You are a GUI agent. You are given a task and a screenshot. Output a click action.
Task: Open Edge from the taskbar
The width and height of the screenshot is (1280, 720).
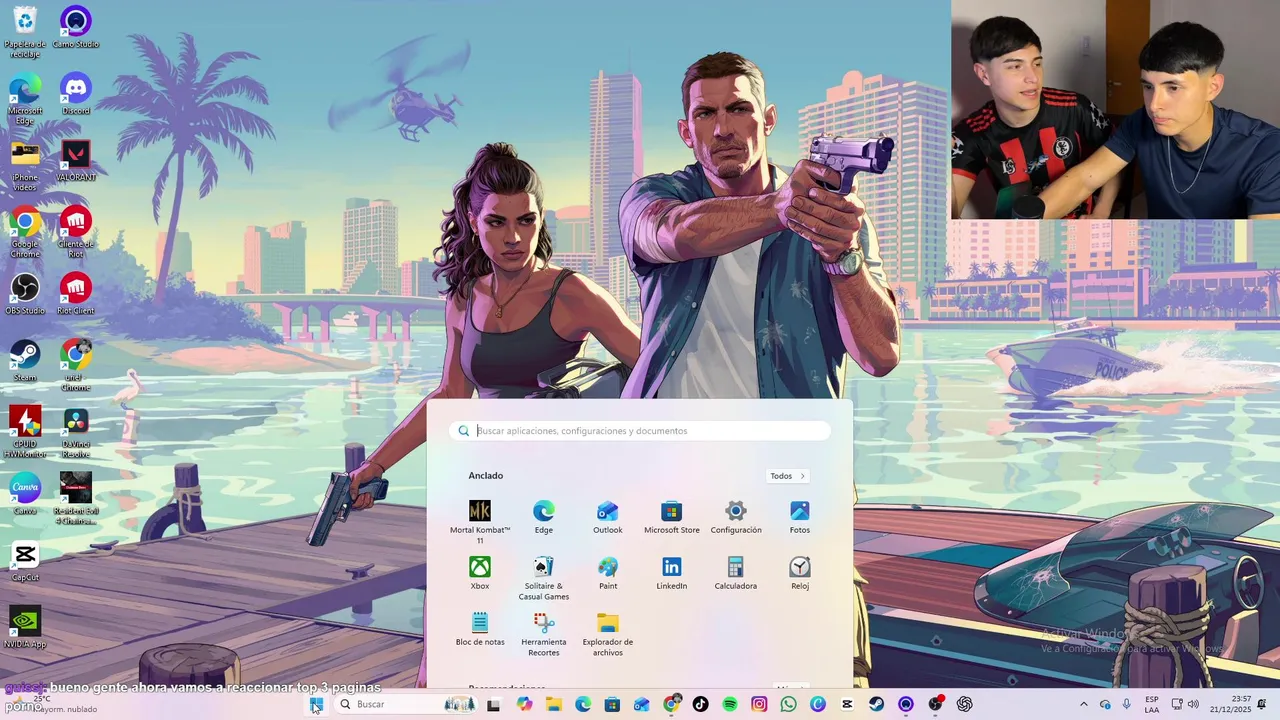[x=583, y=705]
